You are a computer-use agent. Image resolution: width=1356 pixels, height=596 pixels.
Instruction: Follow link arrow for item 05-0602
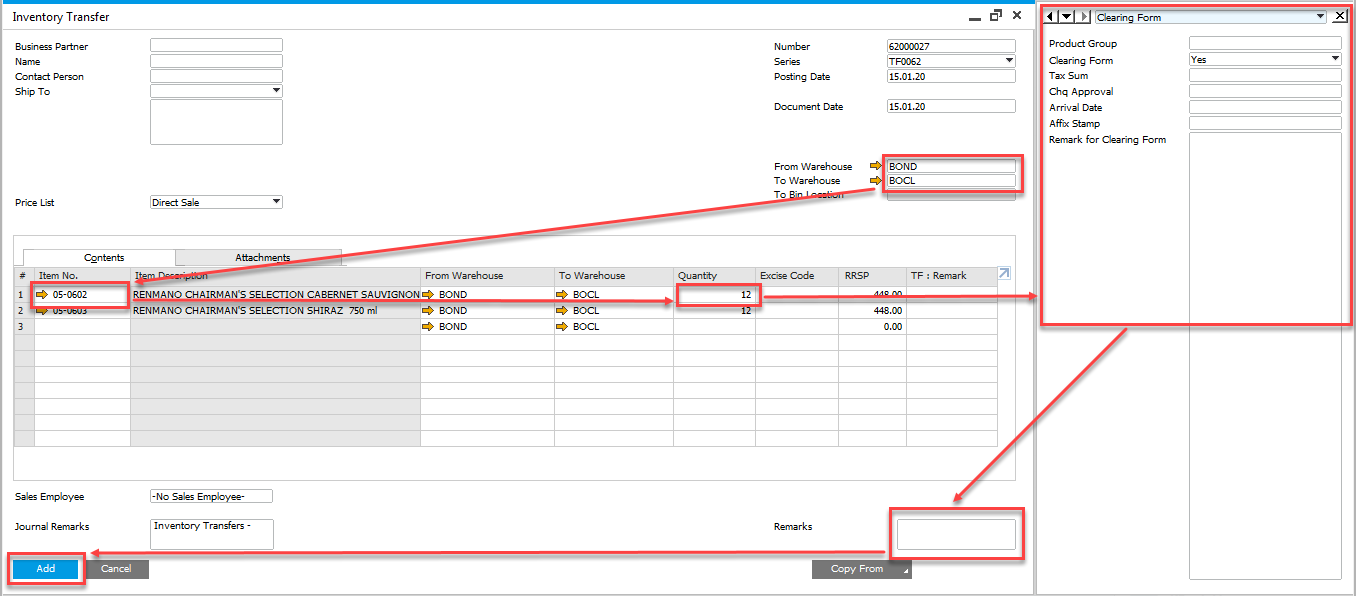43,295
